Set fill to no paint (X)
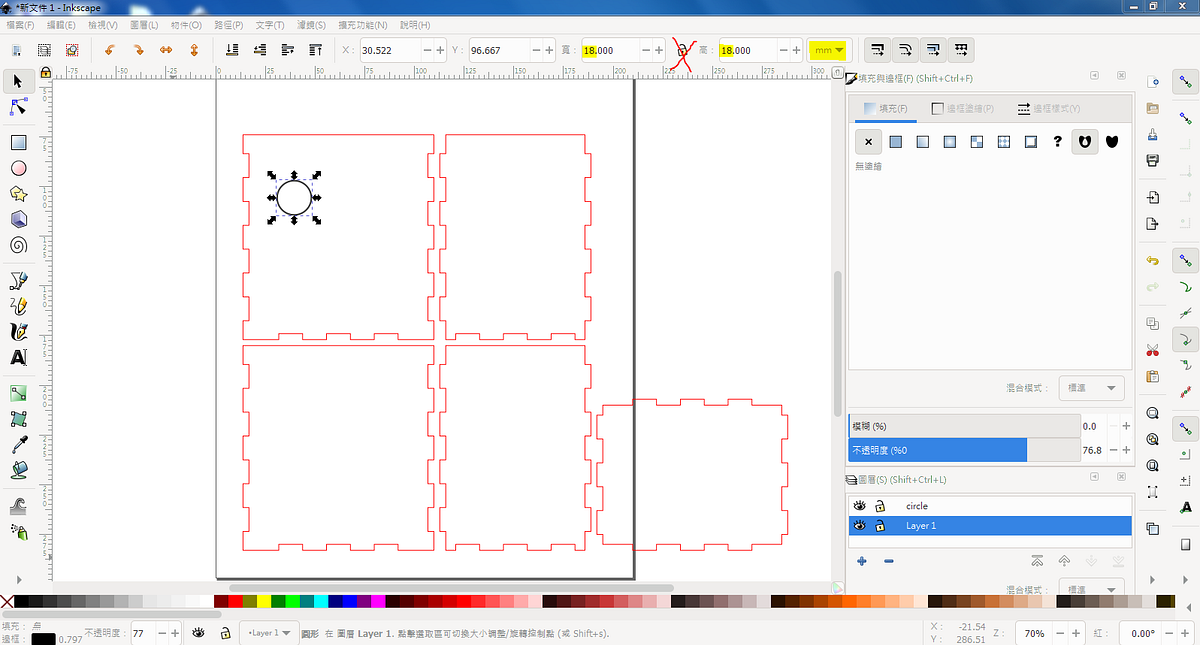The width and height of the screenshot is (1200, 645). pos(869,142)
